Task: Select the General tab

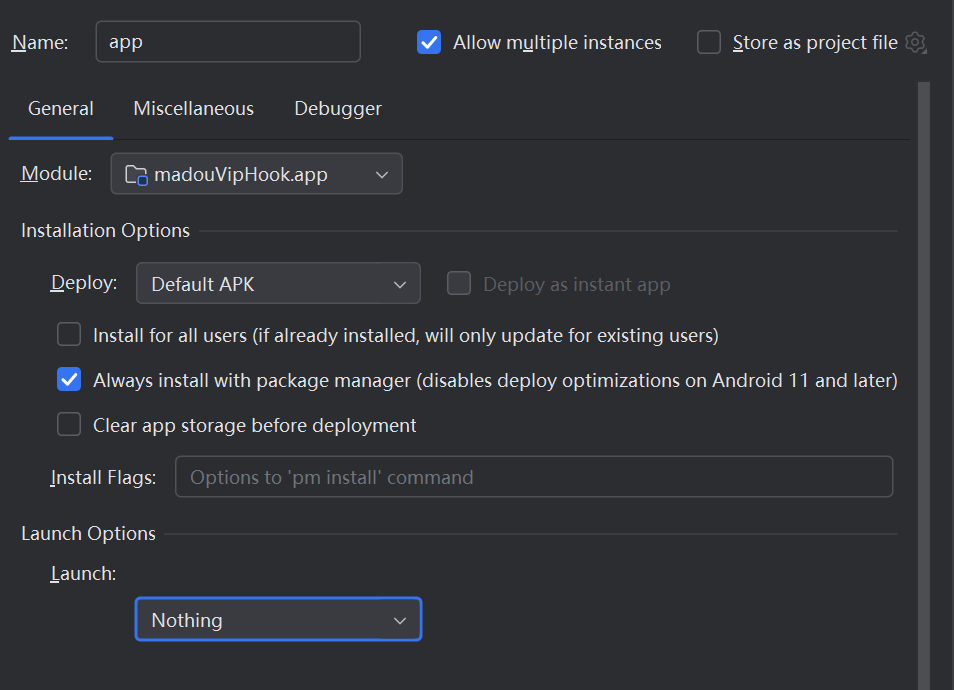Action: (61, 108)
